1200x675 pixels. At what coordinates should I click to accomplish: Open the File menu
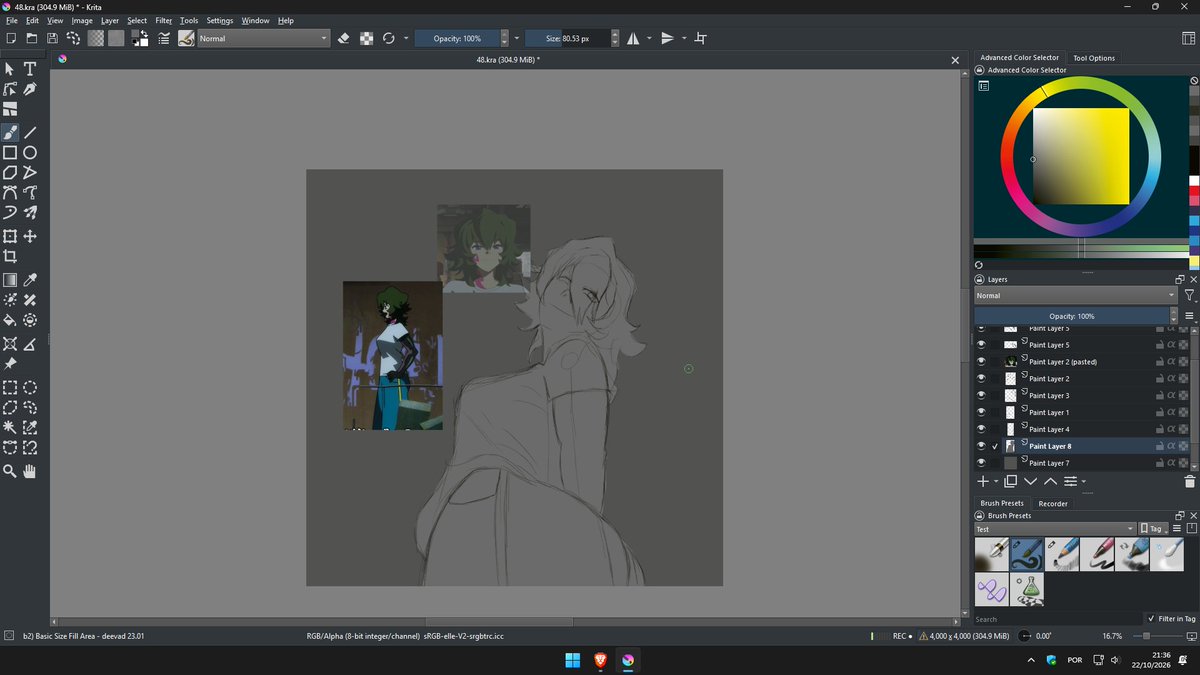click(x=12, y=20)
